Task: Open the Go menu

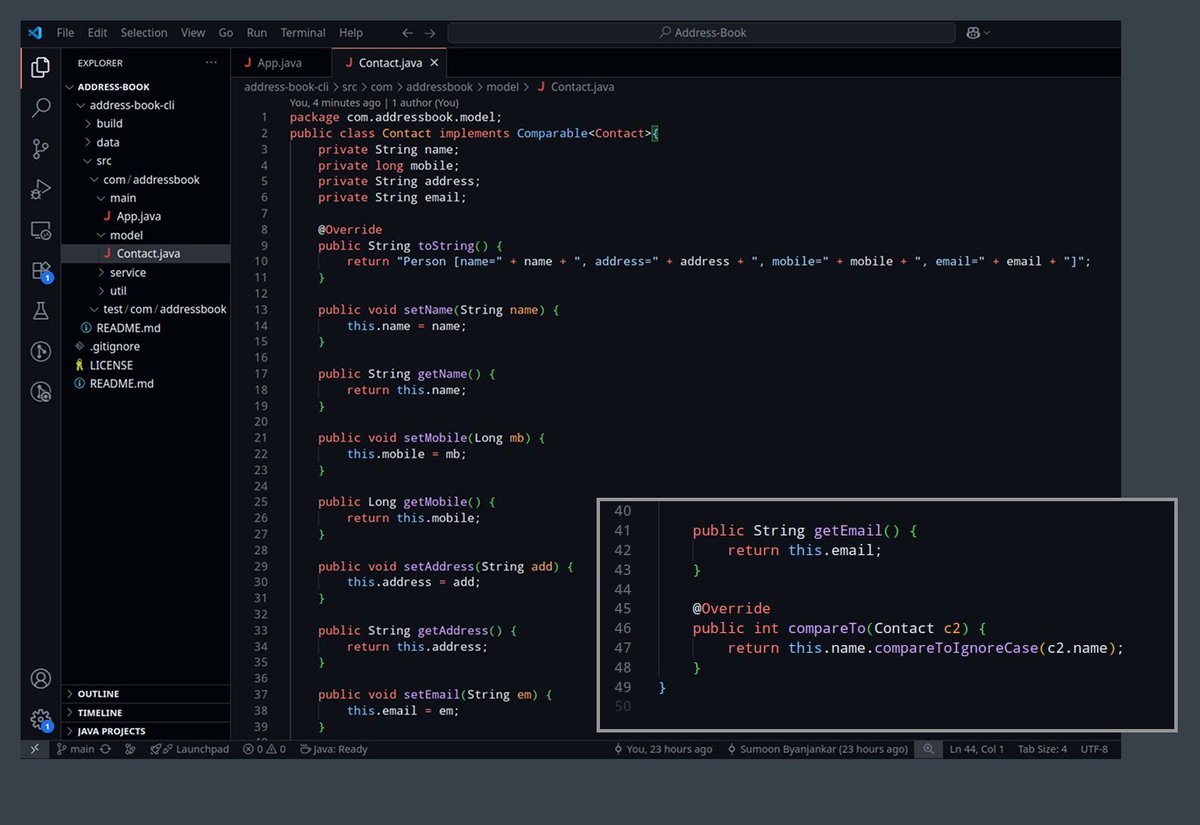Action: tap(226, 33)
